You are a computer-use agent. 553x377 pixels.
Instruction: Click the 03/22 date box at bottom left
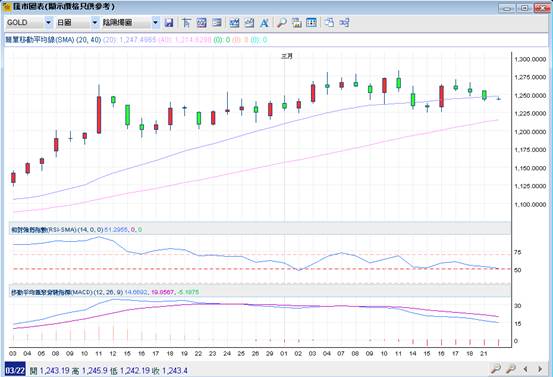(x=15, y=370)
